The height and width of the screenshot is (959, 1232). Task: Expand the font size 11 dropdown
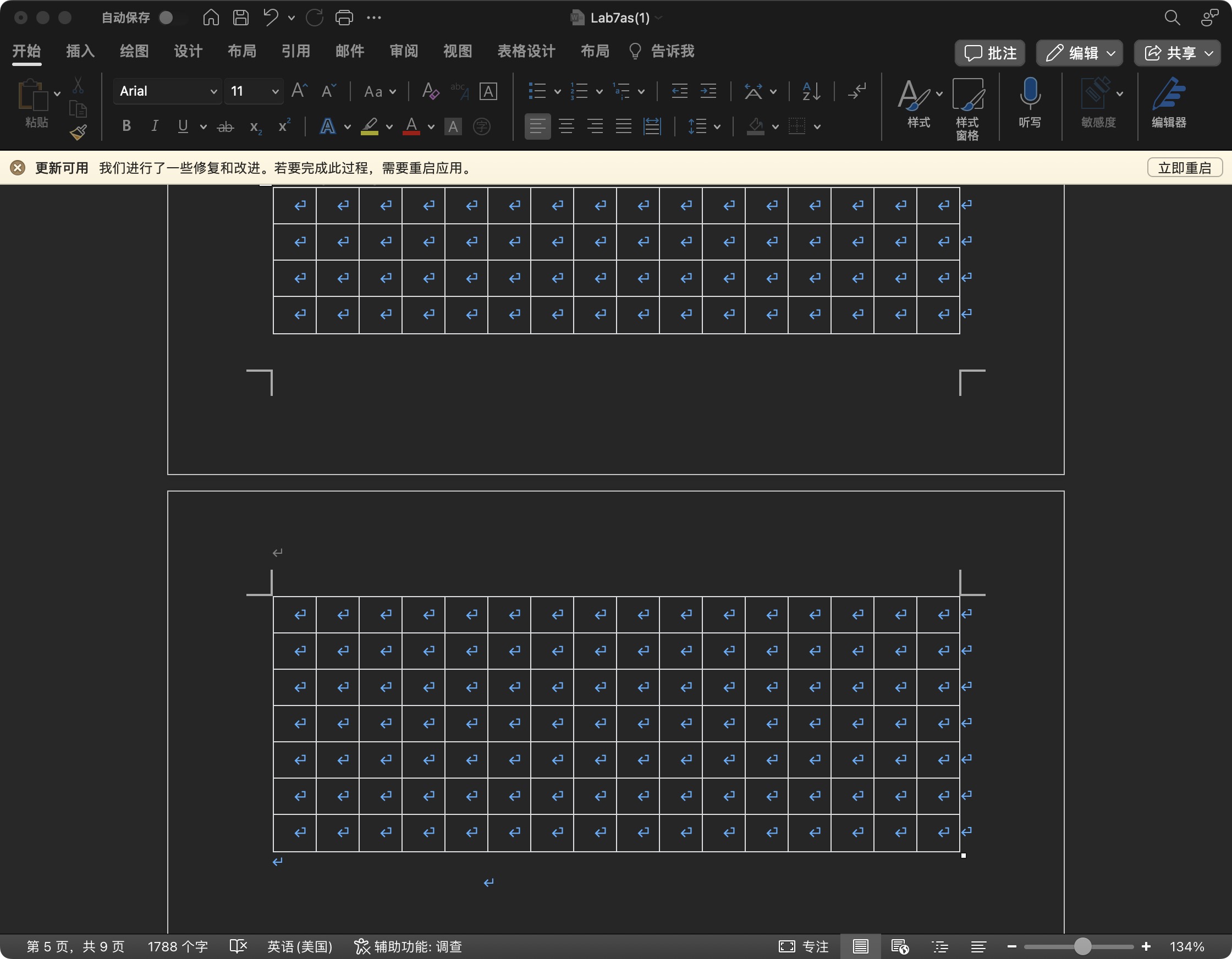[274, 91]
